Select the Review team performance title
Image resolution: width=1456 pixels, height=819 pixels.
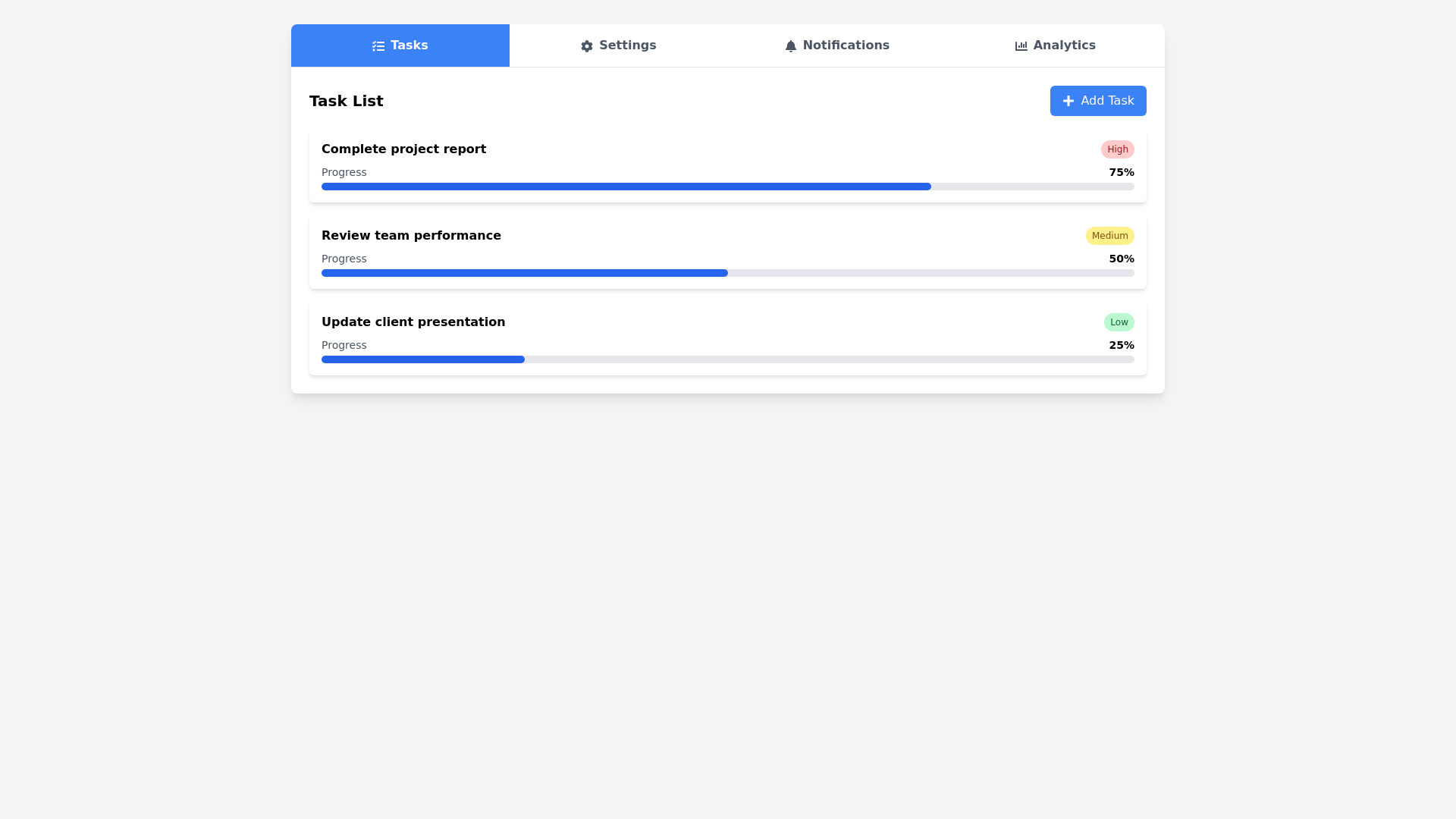pos(411,236)
